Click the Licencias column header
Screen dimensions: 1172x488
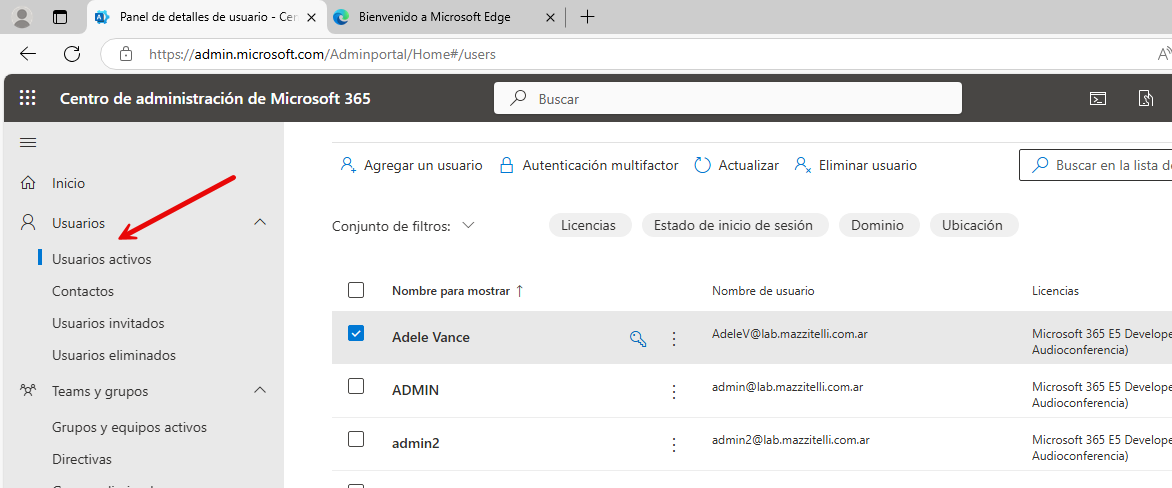tap(1055, 291)
